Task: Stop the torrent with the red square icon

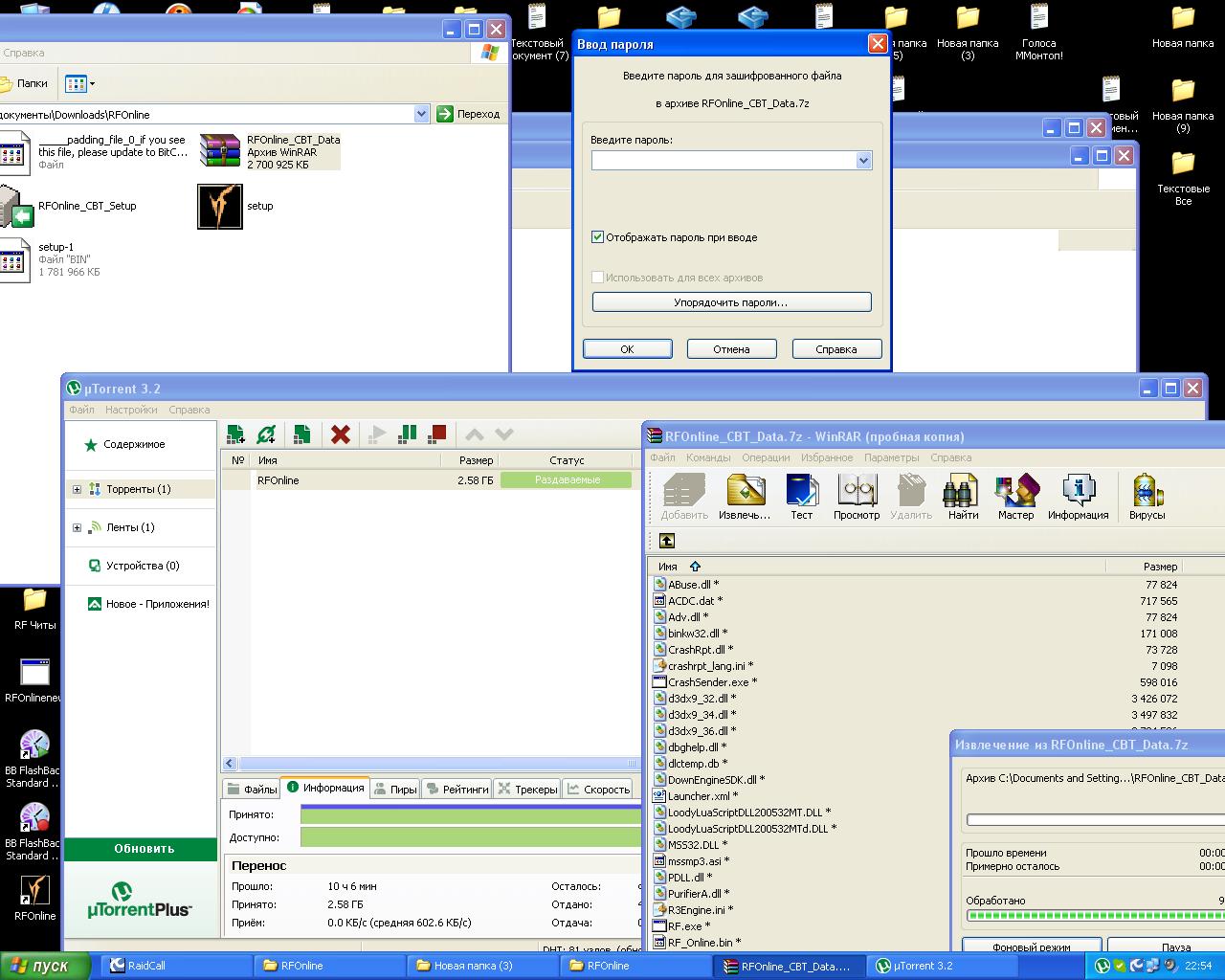Action: coord(437,434)
